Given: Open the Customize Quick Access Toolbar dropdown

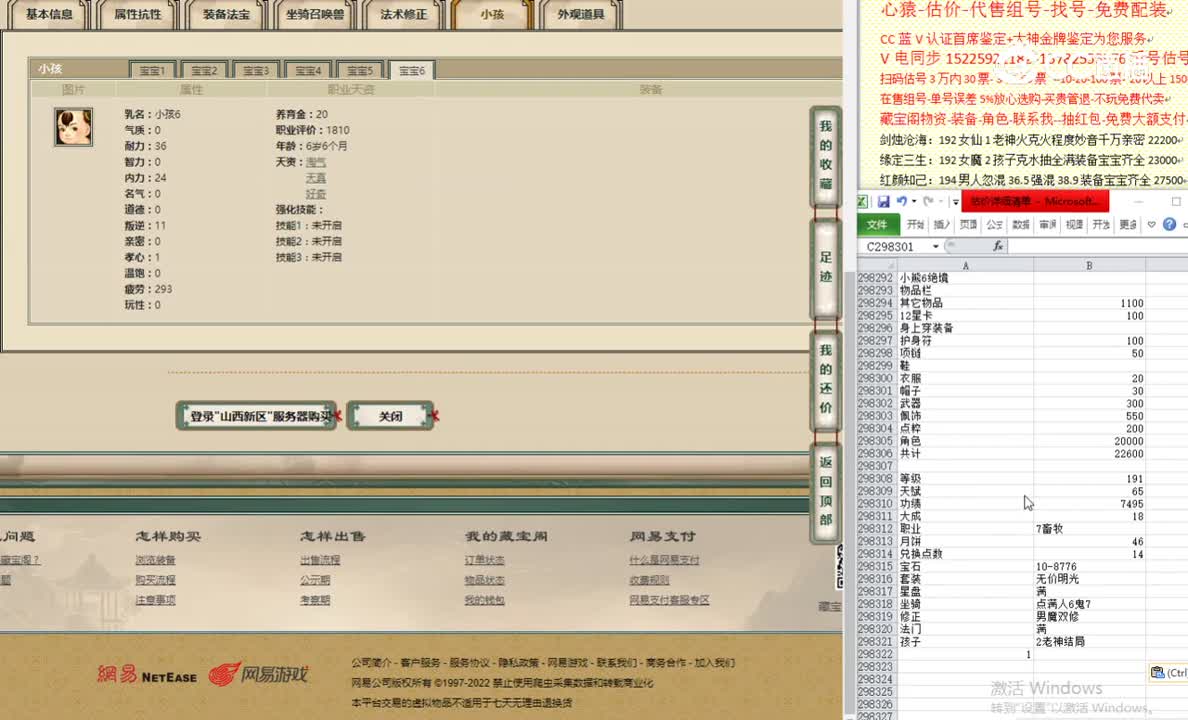Looking at the screenshot, I should coord(955,201).
